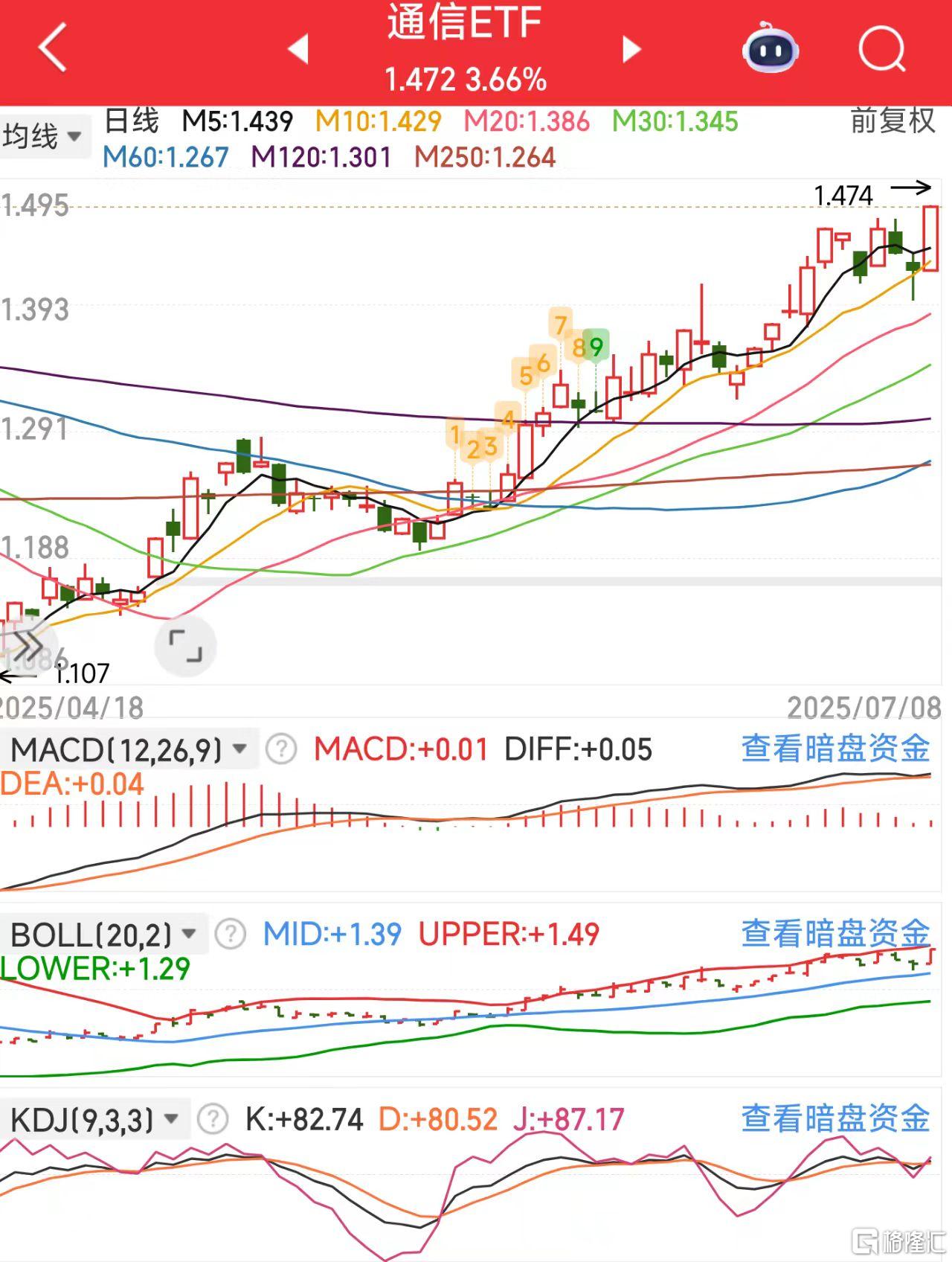Click M120:1.301 moving average value
952x1262 pixels.
pyautogui.click(x=321, y=157)
